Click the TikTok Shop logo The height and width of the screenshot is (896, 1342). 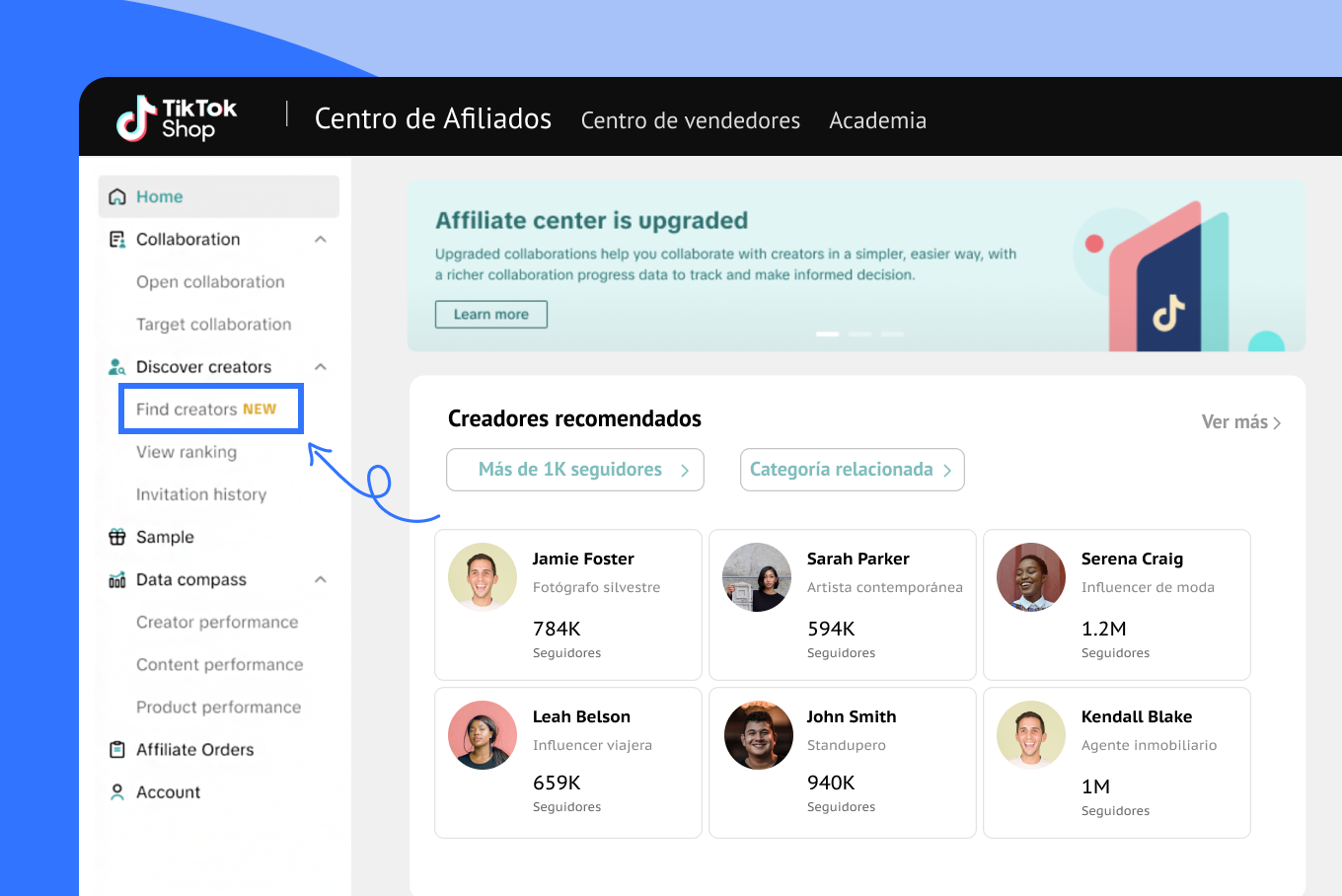[x=177, y=118]
